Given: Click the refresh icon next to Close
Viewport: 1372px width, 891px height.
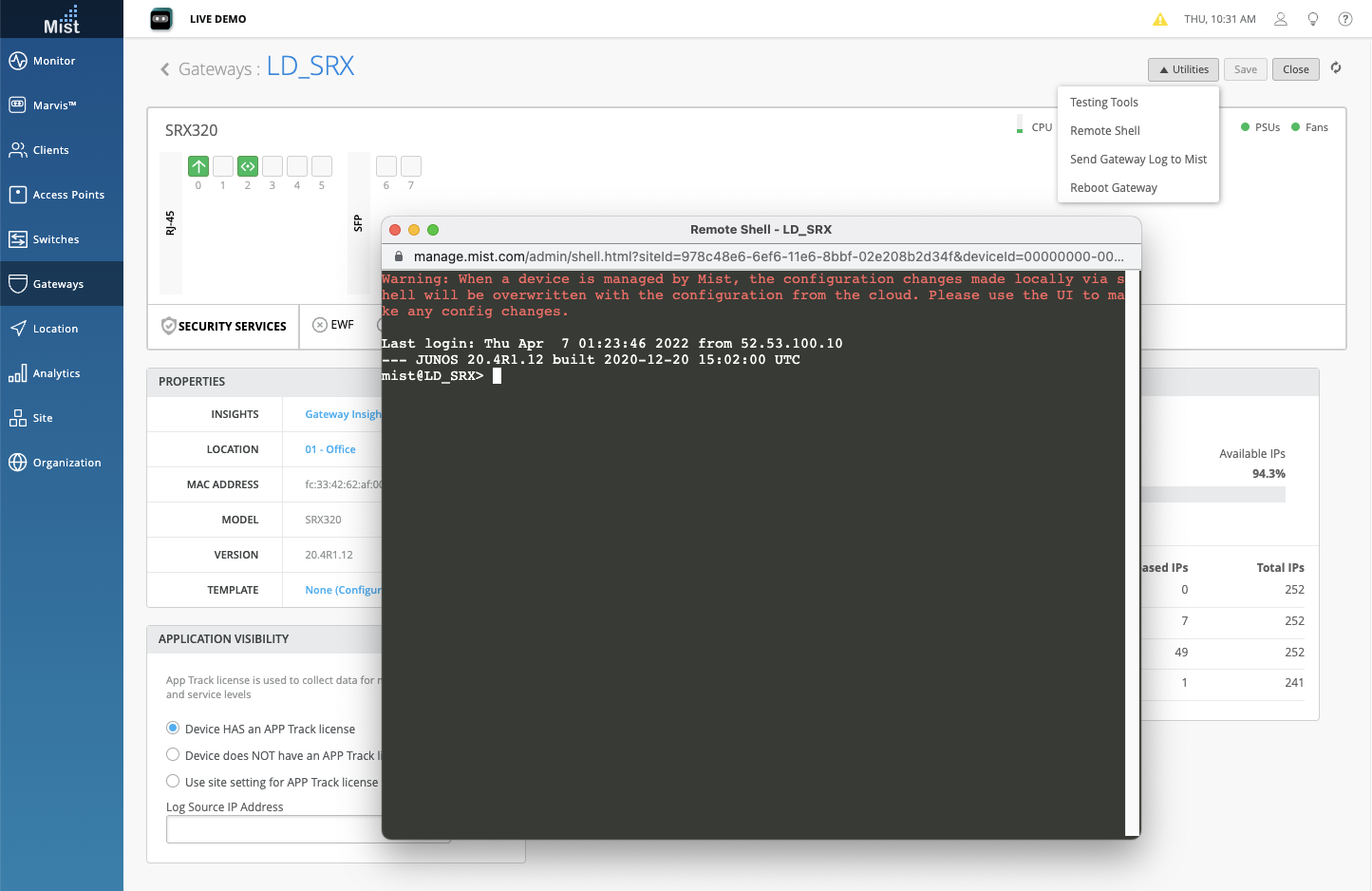Looking at the screenshot, I should click(x=1336, y=67).
